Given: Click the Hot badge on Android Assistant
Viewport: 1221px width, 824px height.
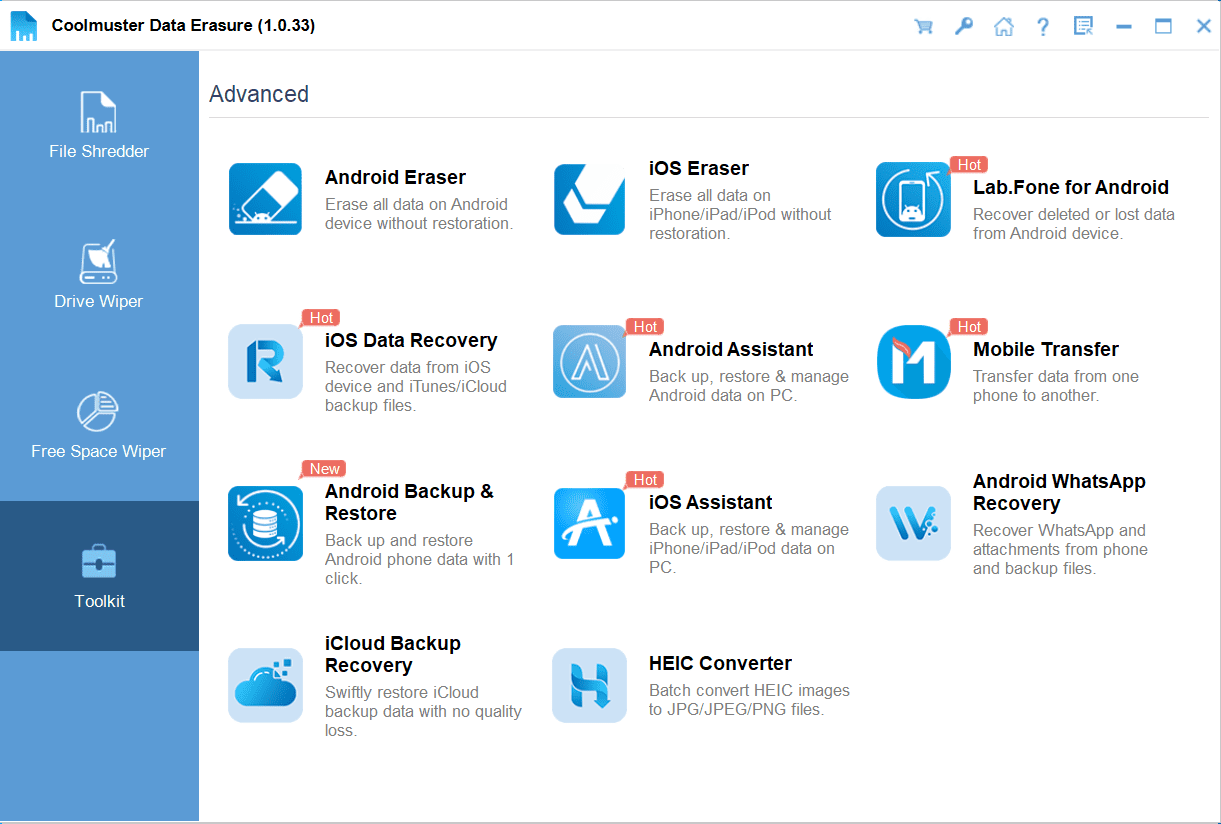Looking at the screenshot, I should point(645,327).
